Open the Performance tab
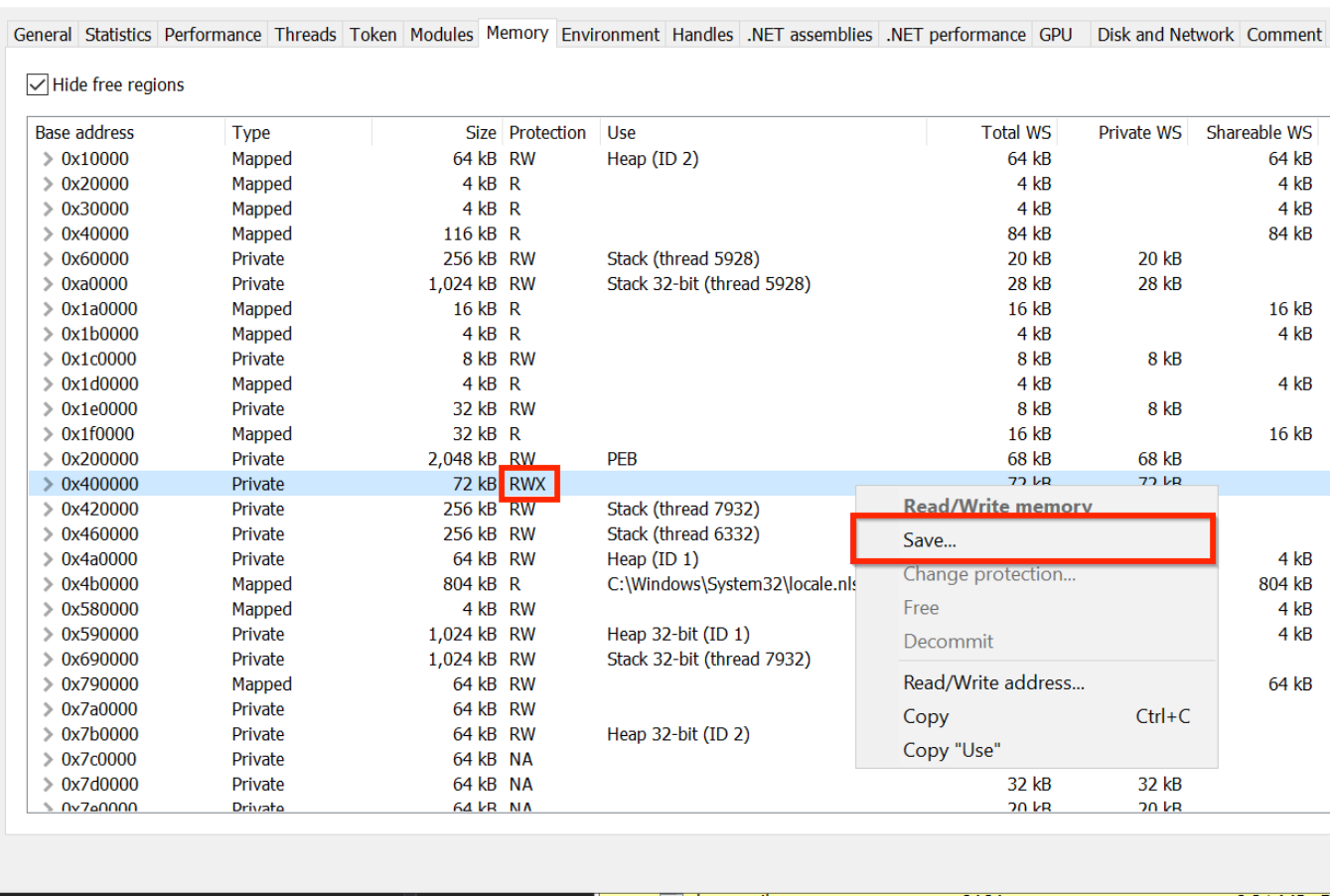Image resolution: width=1330 pixels, height=896 pixels. click(x=213, y=35)
